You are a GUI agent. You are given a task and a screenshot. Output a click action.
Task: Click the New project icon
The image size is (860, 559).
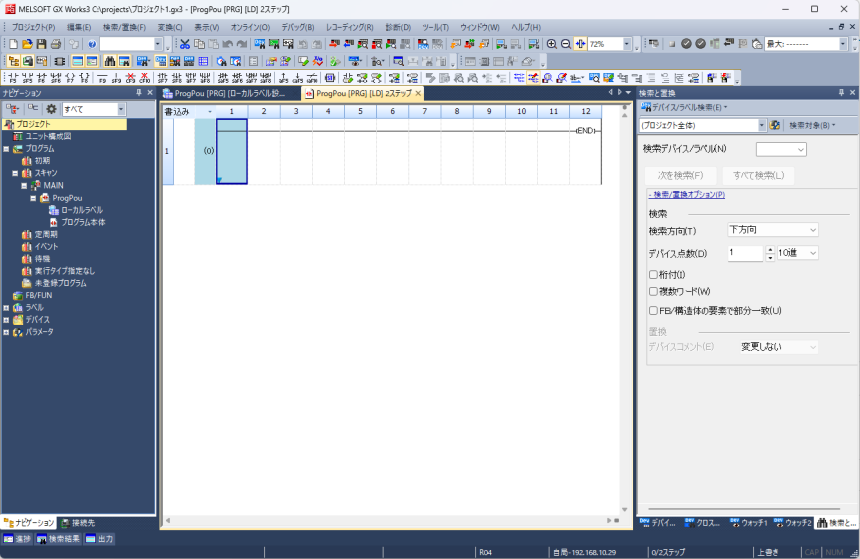[x=13, y=45]
